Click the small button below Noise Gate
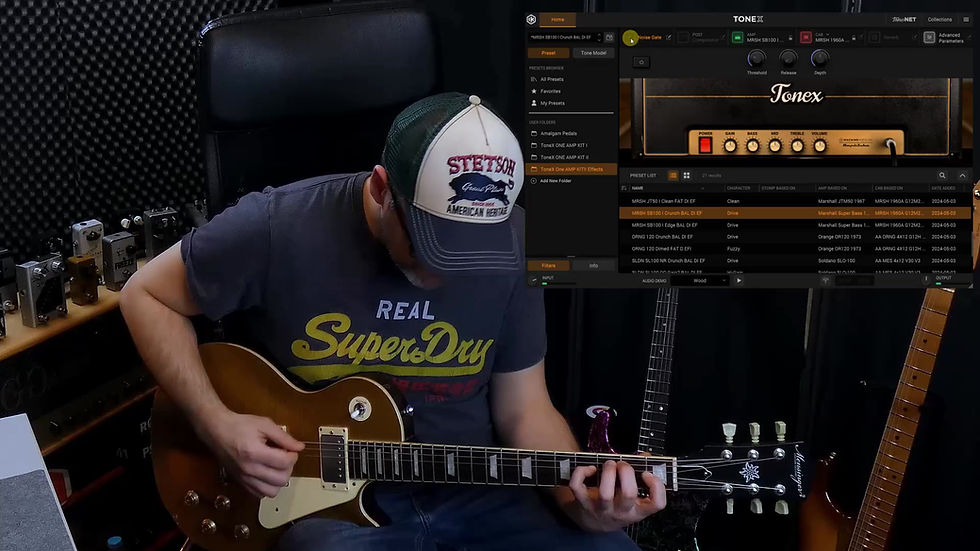This screenshot has width=980, height=551. [x=641, y=62]
